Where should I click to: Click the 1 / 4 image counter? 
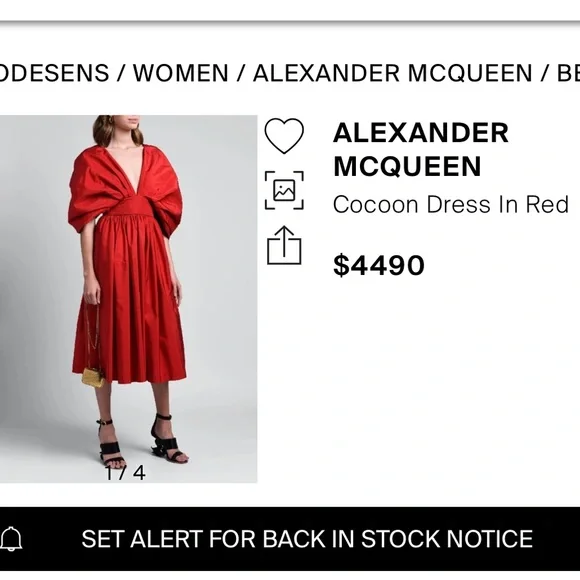point(125,473)
